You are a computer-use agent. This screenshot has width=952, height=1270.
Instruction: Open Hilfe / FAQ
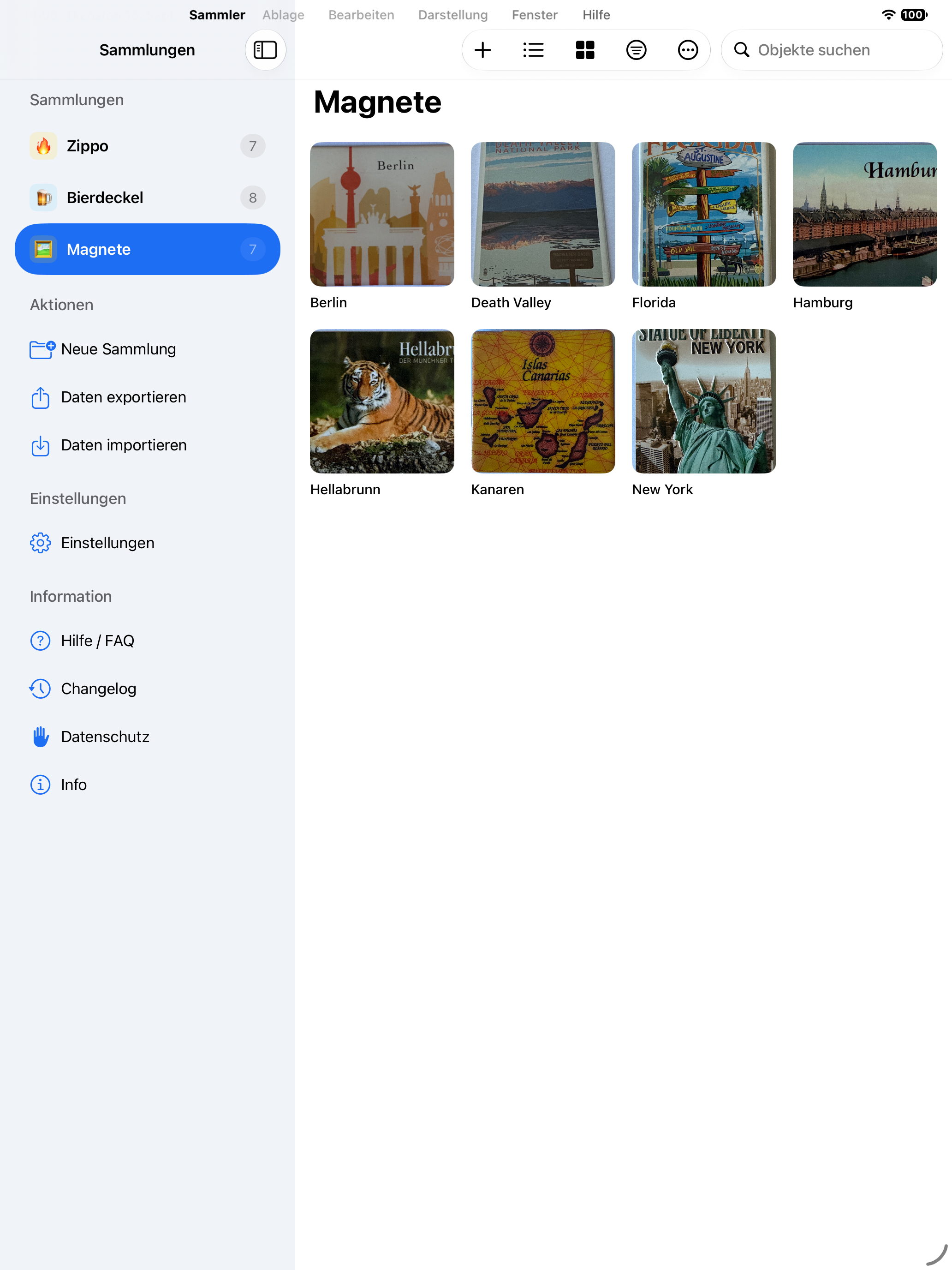click(x=148, y=641)
